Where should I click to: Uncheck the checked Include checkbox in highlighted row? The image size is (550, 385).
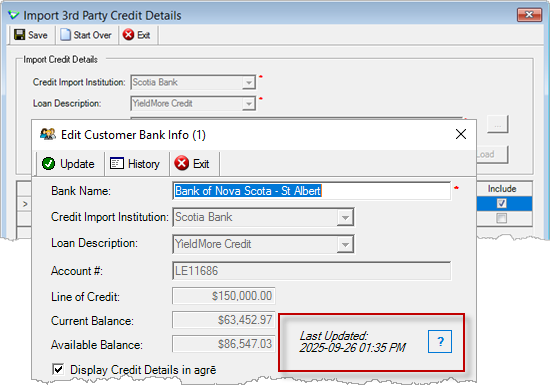coord(502,203)
